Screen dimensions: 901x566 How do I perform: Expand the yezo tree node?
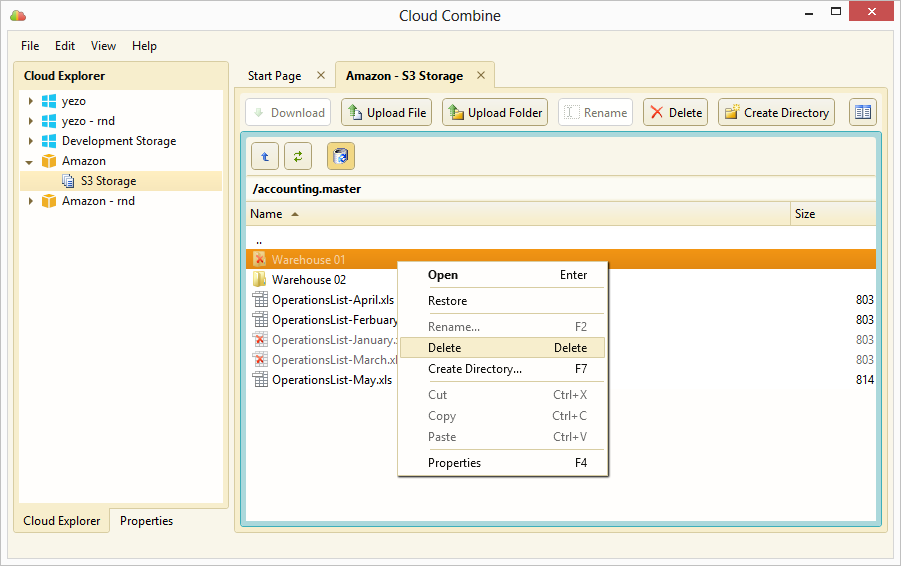click(x=30, y=101)
